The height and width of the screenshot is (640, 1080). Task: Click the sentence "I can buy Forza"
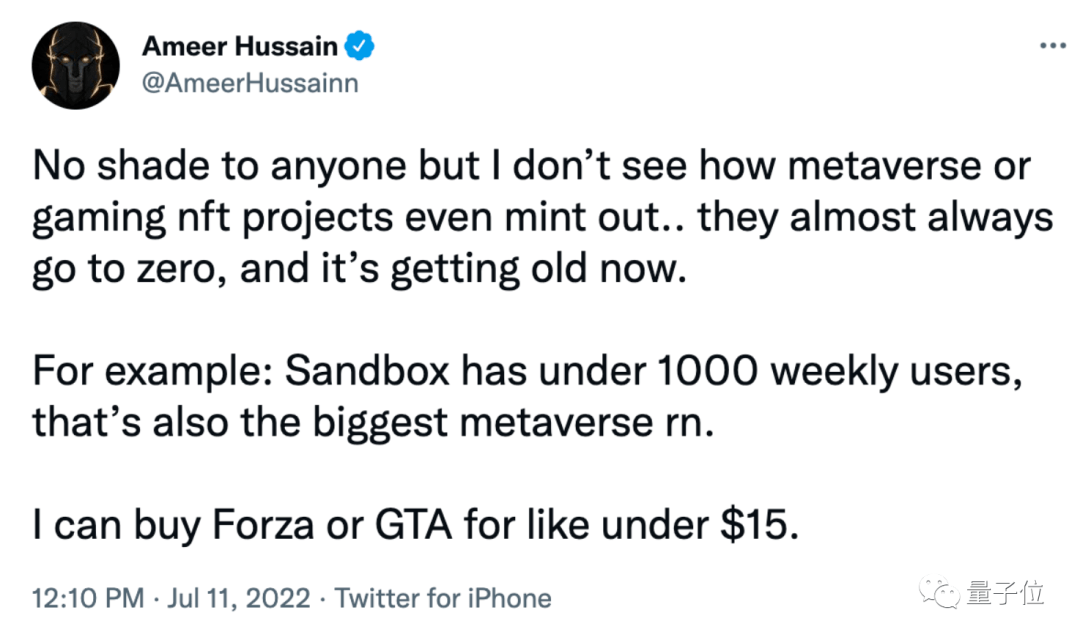point(416,526)
